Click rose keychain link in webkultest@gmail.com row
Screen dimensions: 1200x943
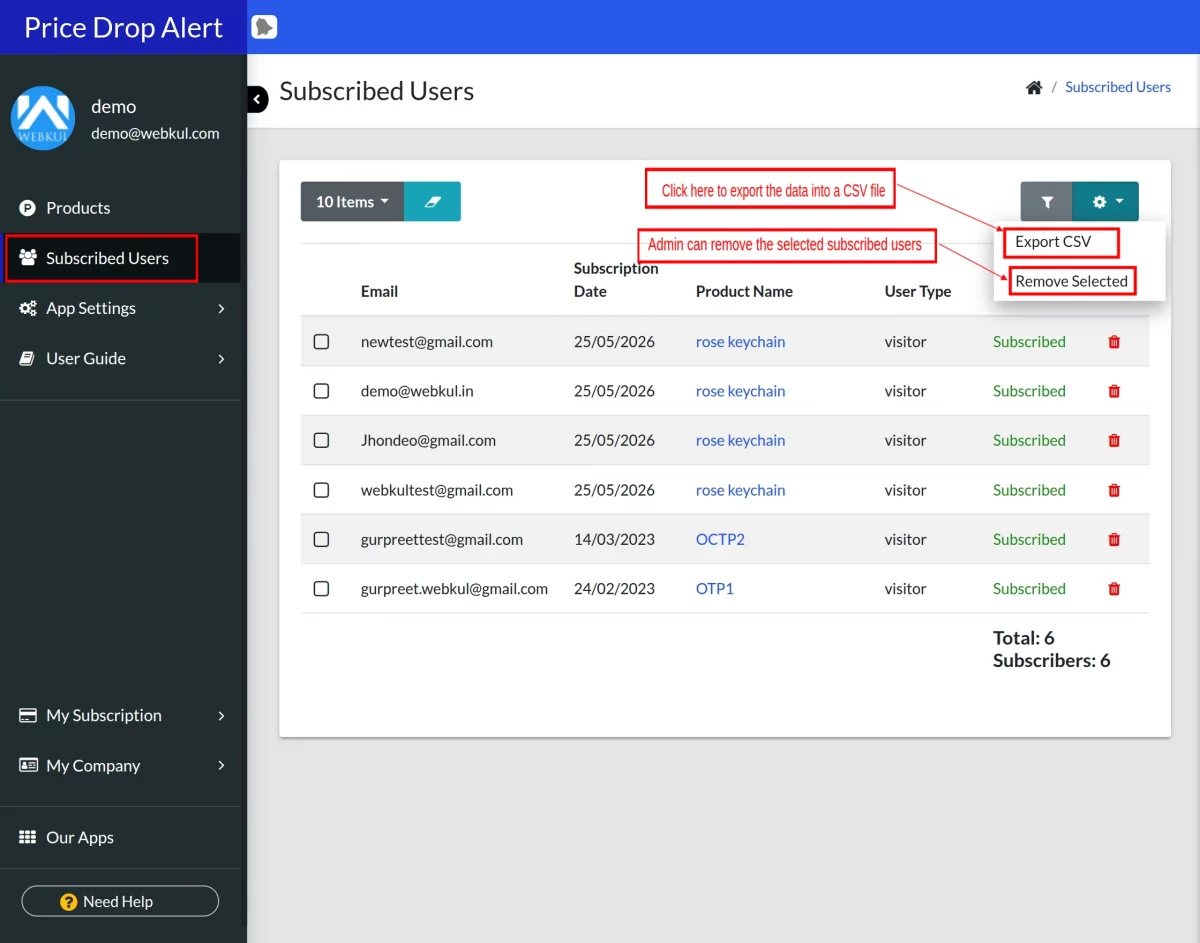(740, 490)
